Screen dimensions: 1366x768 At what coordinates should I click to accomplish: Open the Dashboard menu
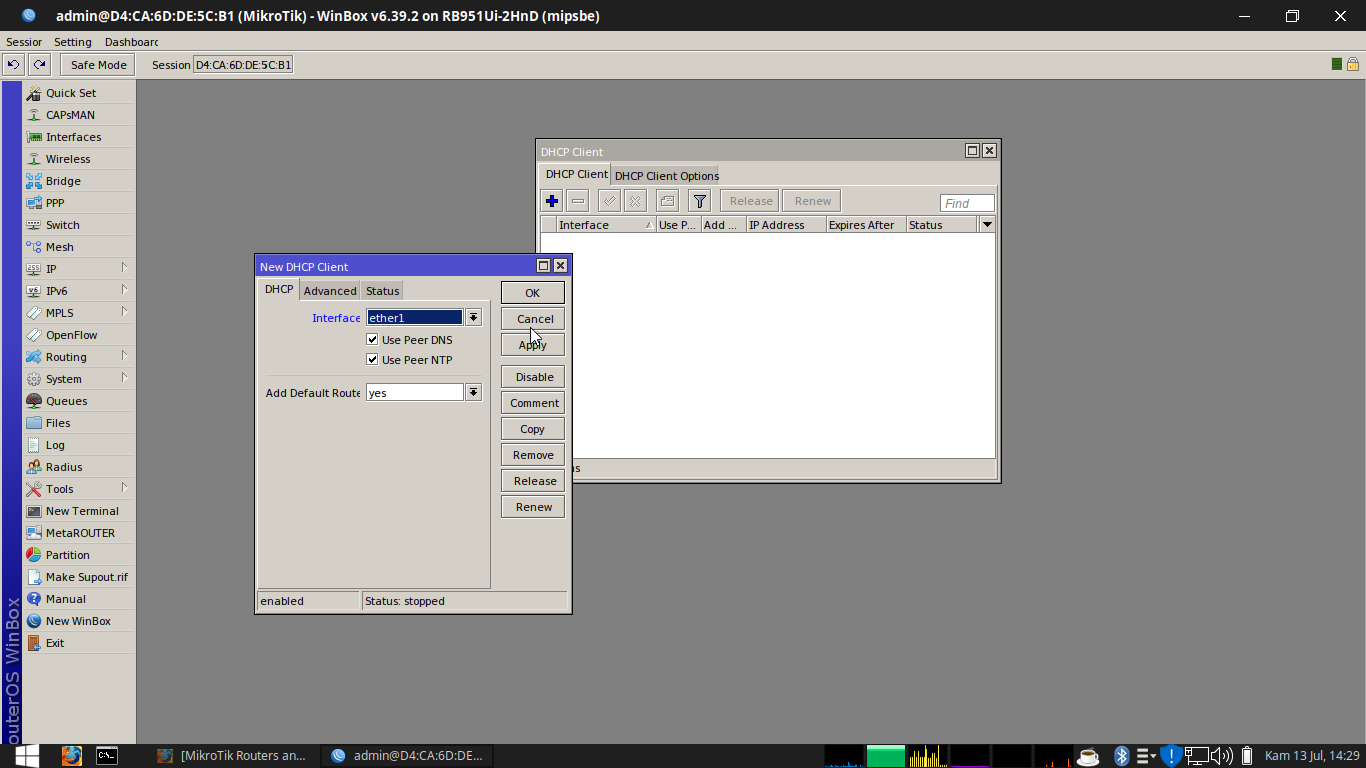131,42
